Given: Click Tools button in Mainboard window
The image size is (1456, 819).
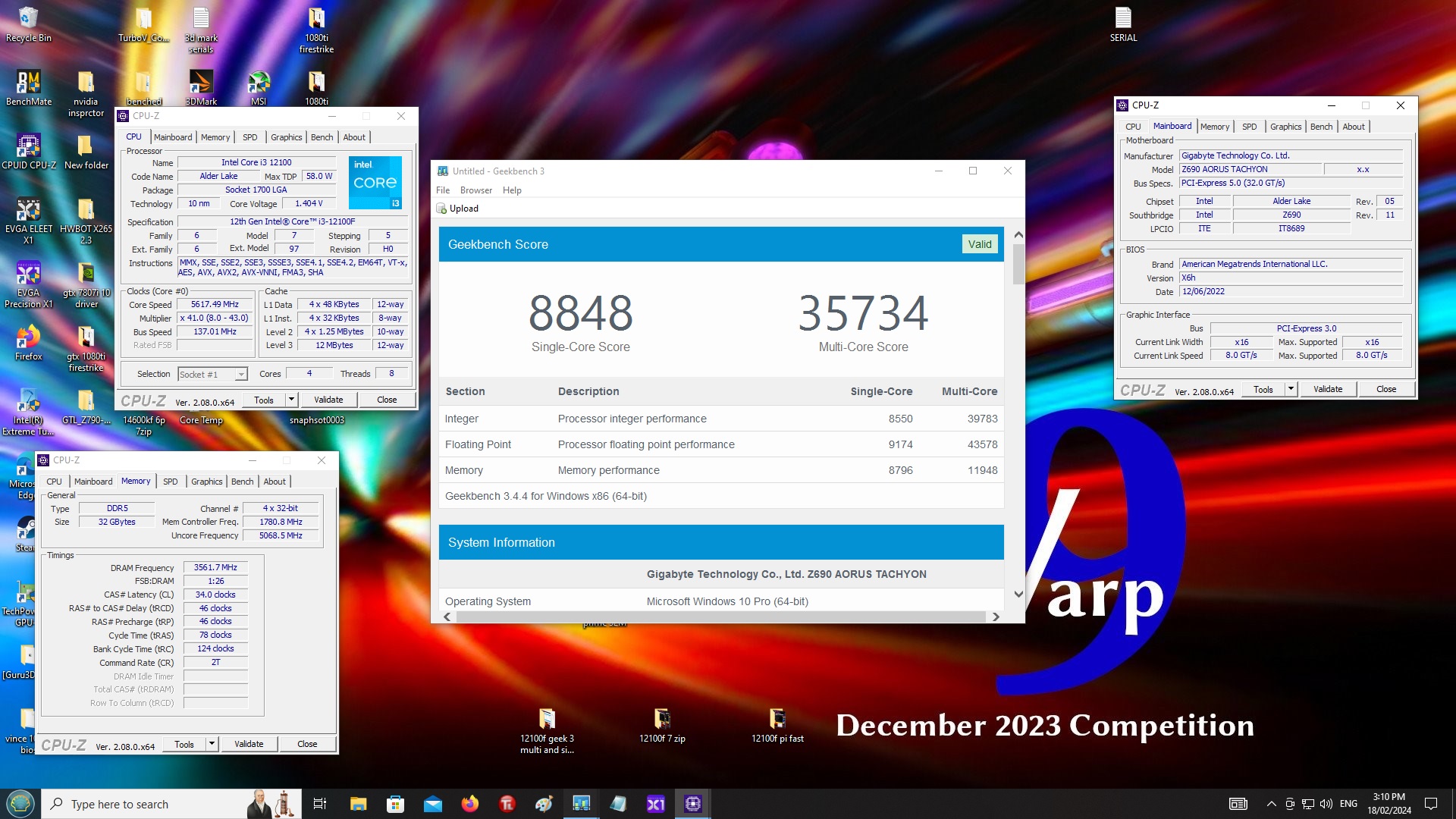Looking at the screenshot, I should [1263, 389].
